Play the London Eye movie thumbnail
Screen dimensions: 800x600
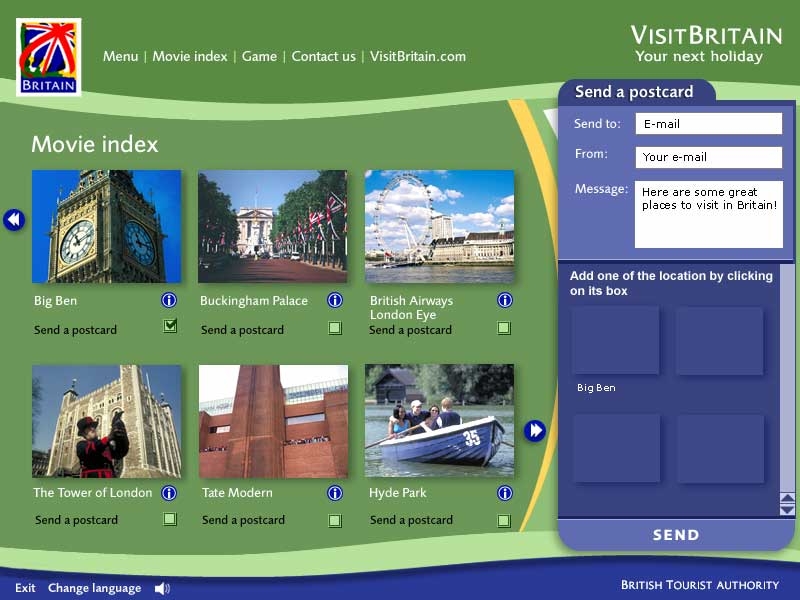tap(439, 227)
